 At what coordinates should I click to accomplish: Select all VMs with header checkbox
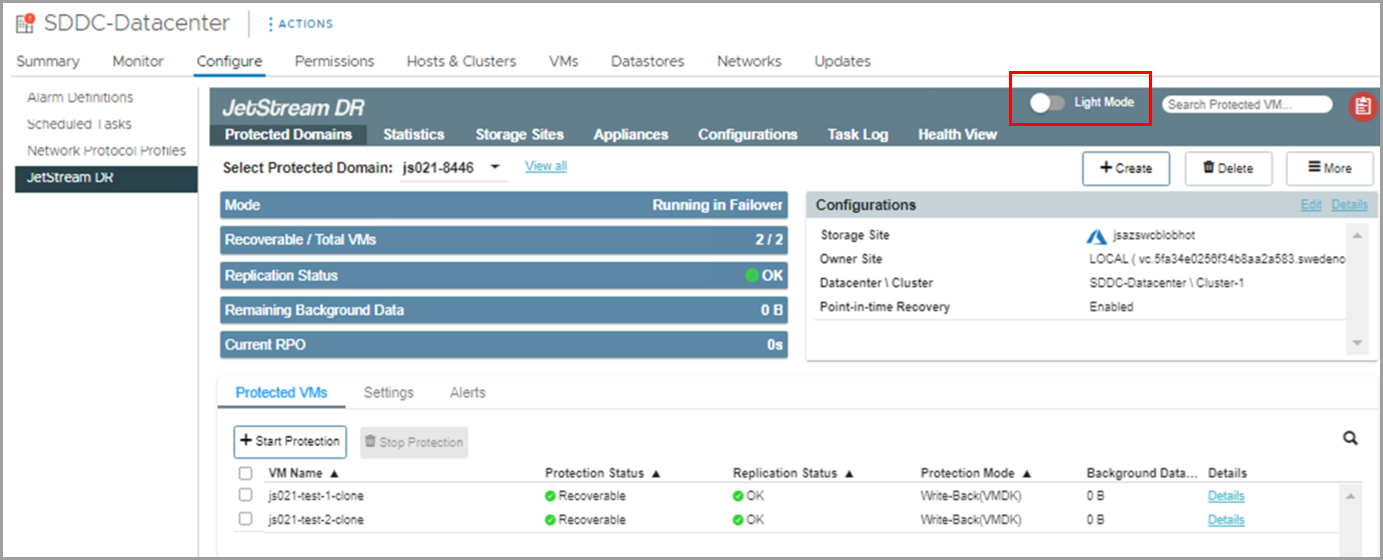[x=245, y=473]
